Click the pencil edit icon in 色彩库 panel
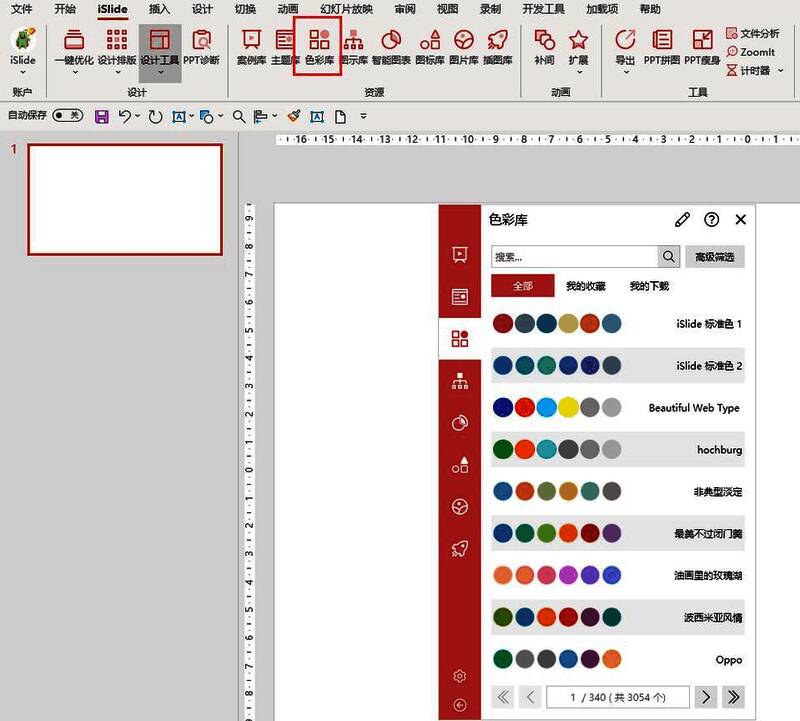This screenshot has height=721, width=800. tap(682, 220)
